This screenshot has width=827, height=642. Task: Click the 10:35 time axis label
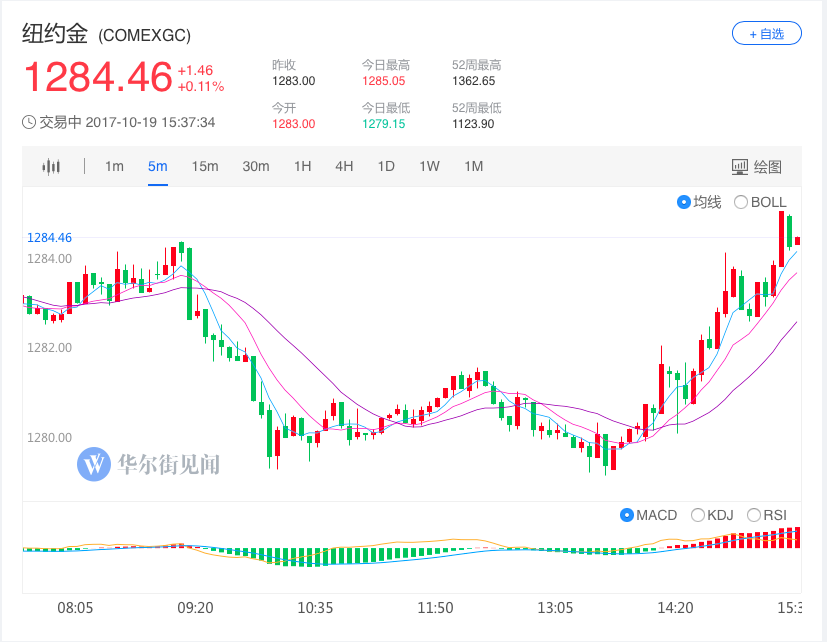315,608
